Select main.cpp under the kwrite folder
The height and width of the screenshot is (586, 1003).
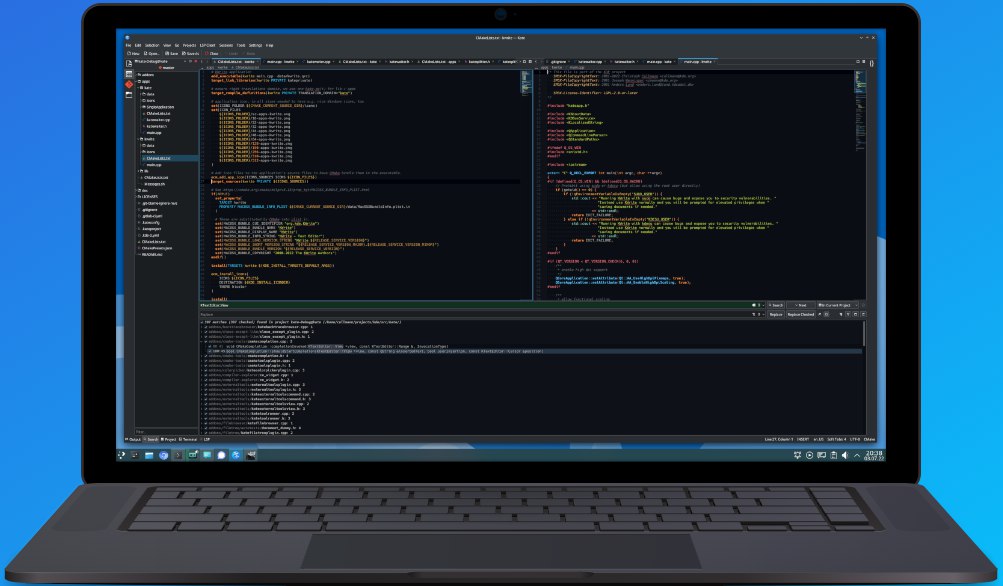pyautogui.click(x=152, y=164)
